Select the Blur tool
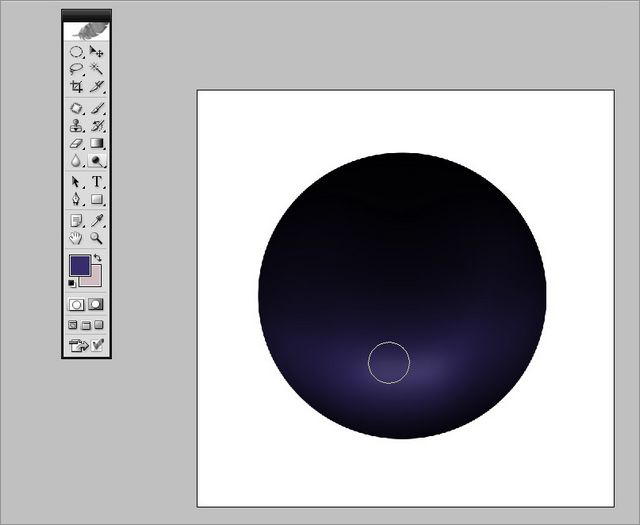 coord(76,160)
